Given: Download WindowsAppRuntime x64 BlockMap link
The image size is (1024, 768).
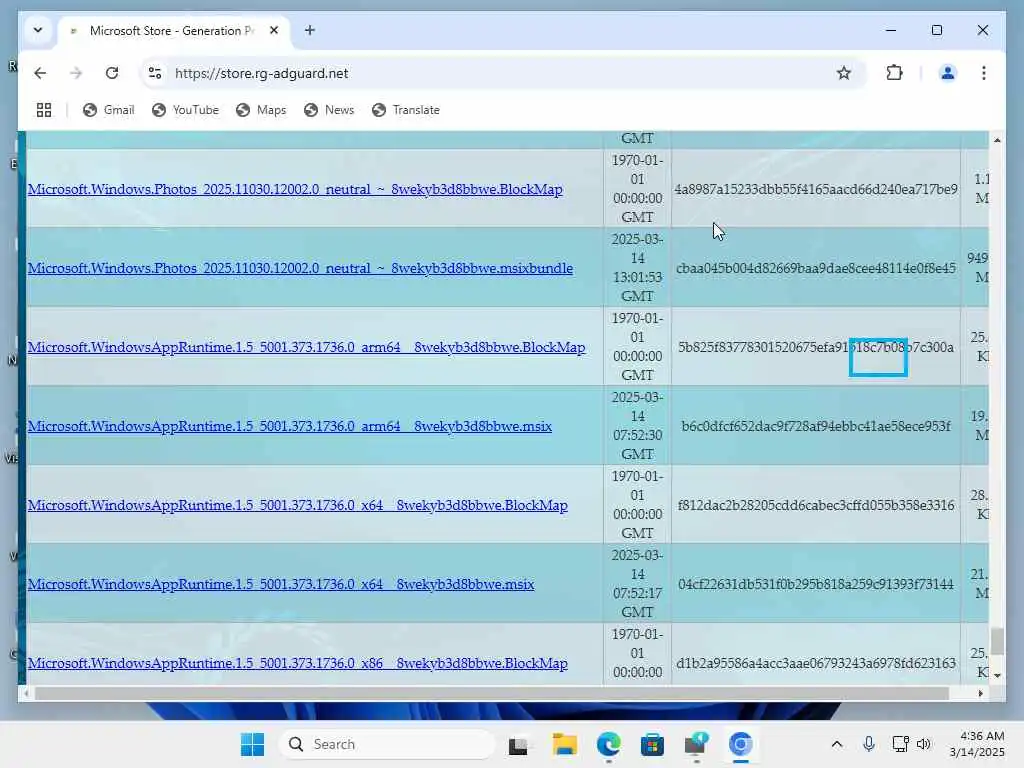Looking at the screenshot, I should coord(298,505).
